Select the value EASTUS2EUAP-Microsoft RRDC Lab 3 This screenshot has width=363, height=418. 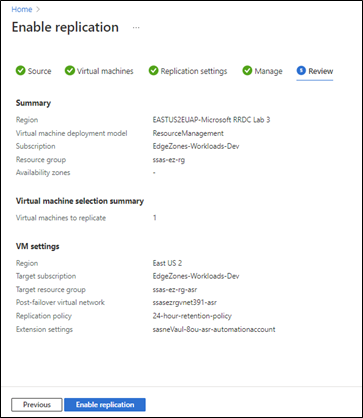tap(211, 120)
